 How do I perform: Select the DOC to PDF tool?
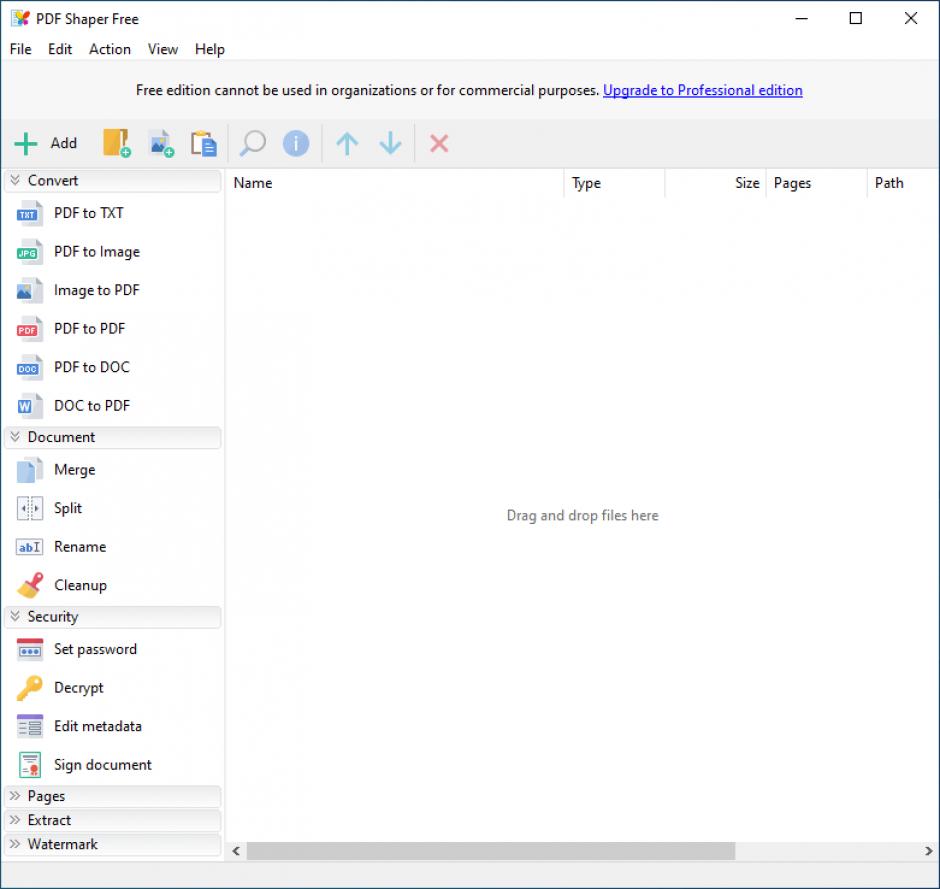[91, 405]
